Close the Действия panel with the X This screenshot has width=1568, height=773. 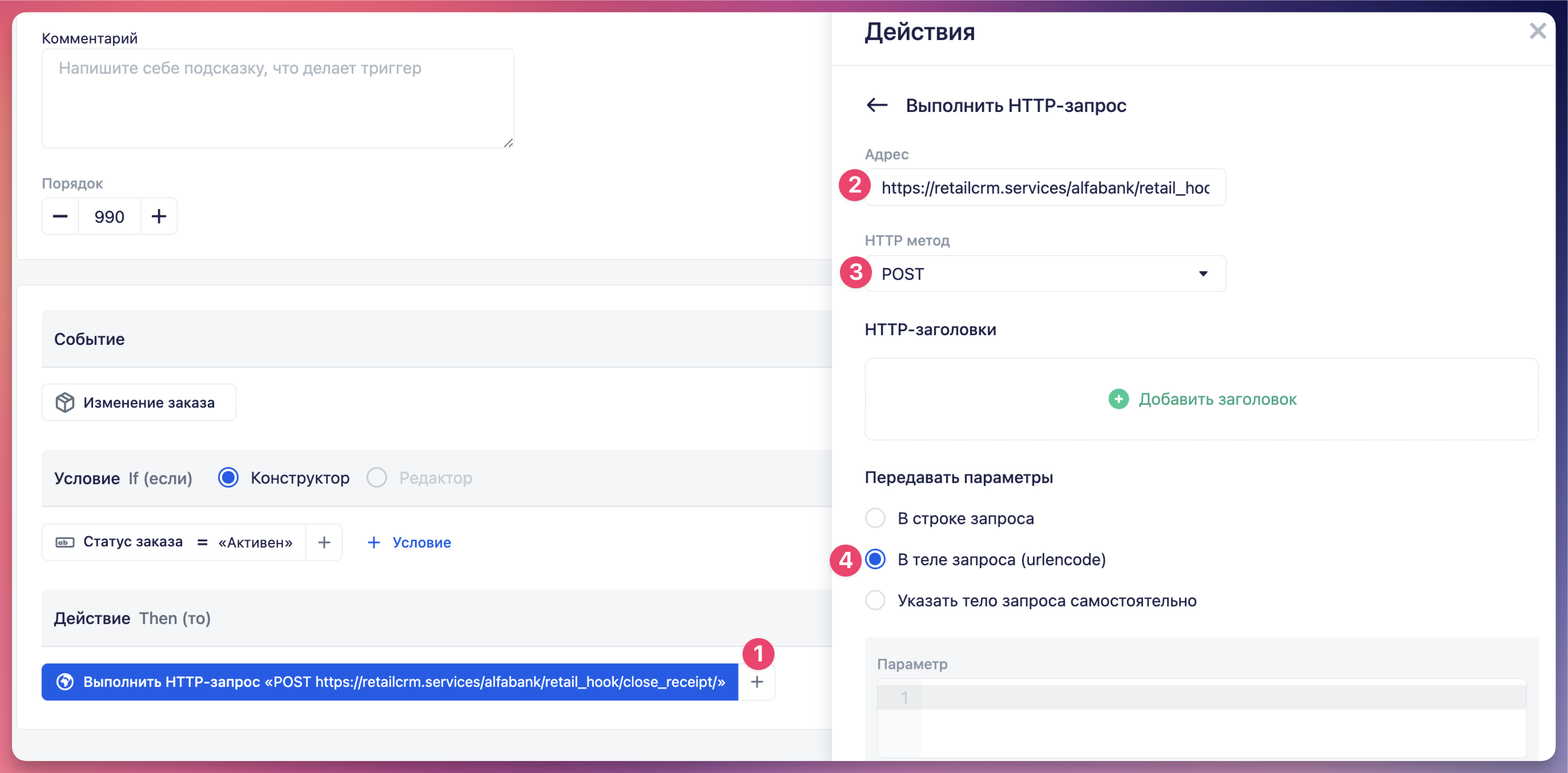1538,31
